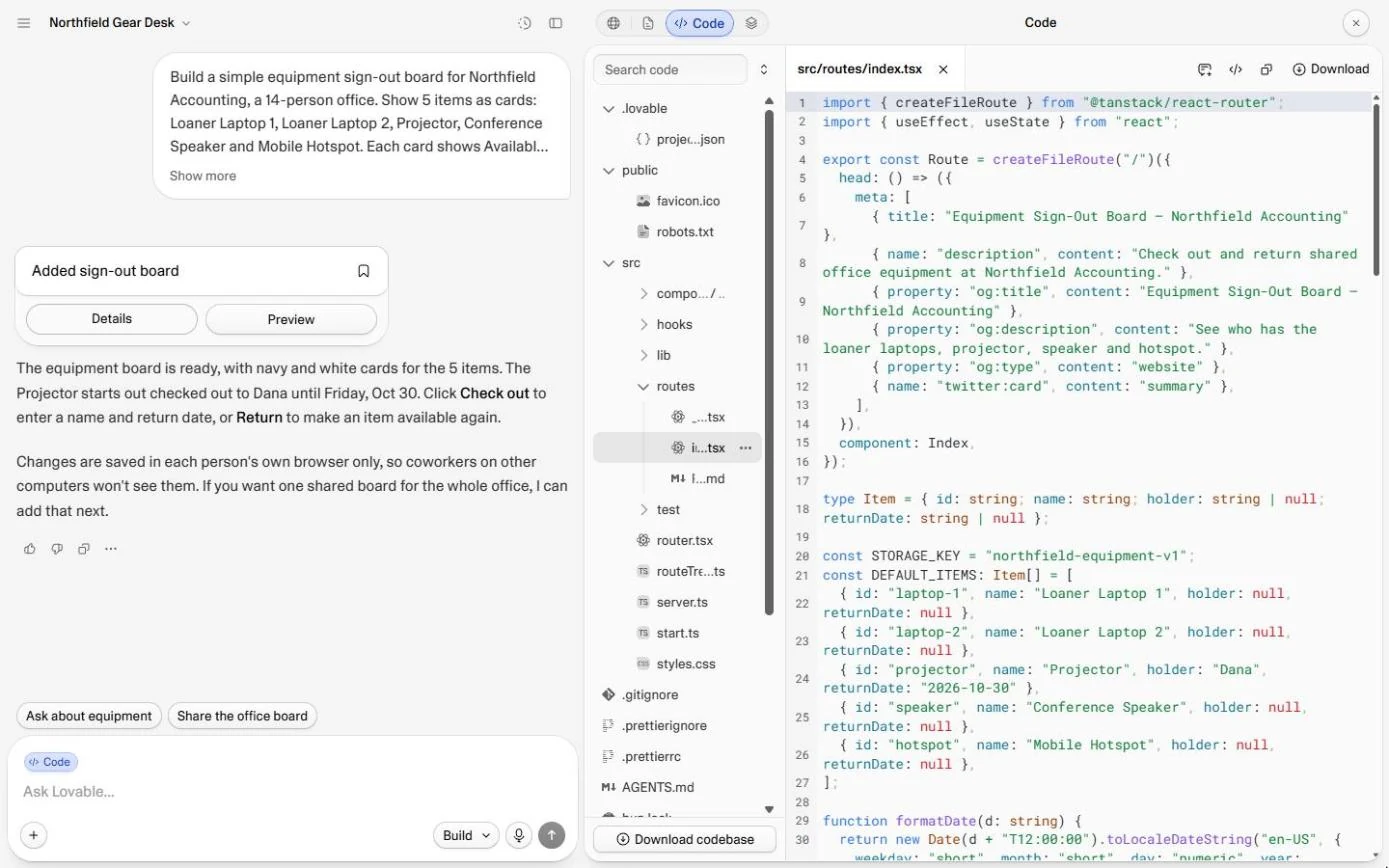
Task: Click Download codebase button
Action: (685, 839)
